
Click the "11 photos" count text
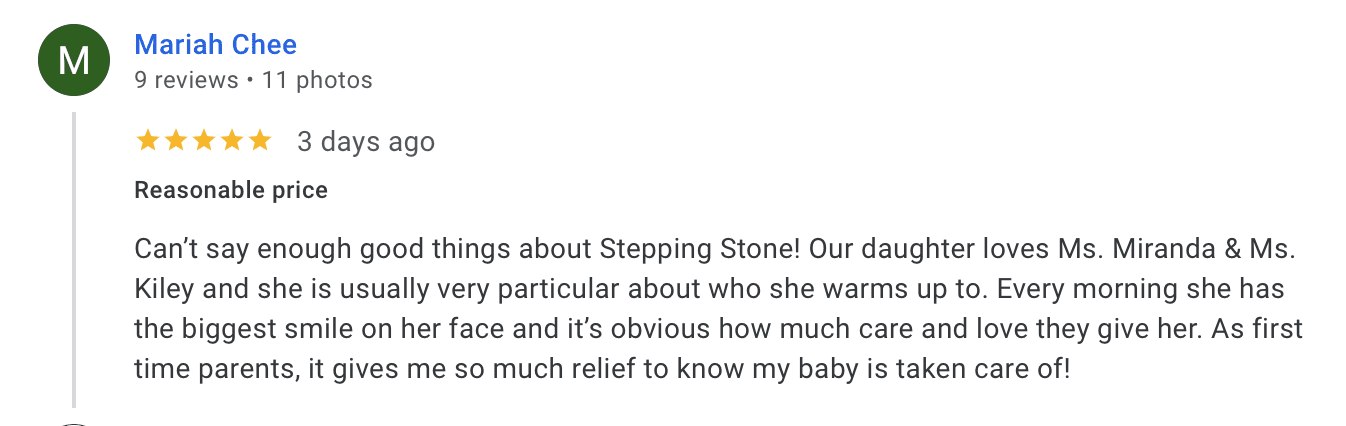pos(317,80)
